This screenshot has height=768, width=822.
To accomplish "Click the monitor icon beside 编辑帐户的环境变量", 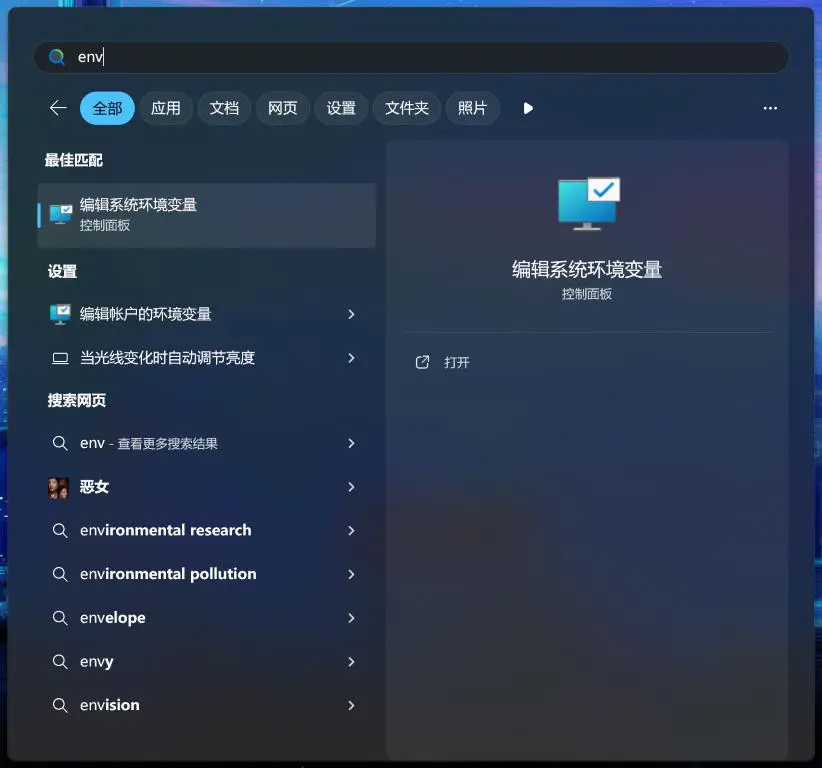I will click(x=60, y=314).
